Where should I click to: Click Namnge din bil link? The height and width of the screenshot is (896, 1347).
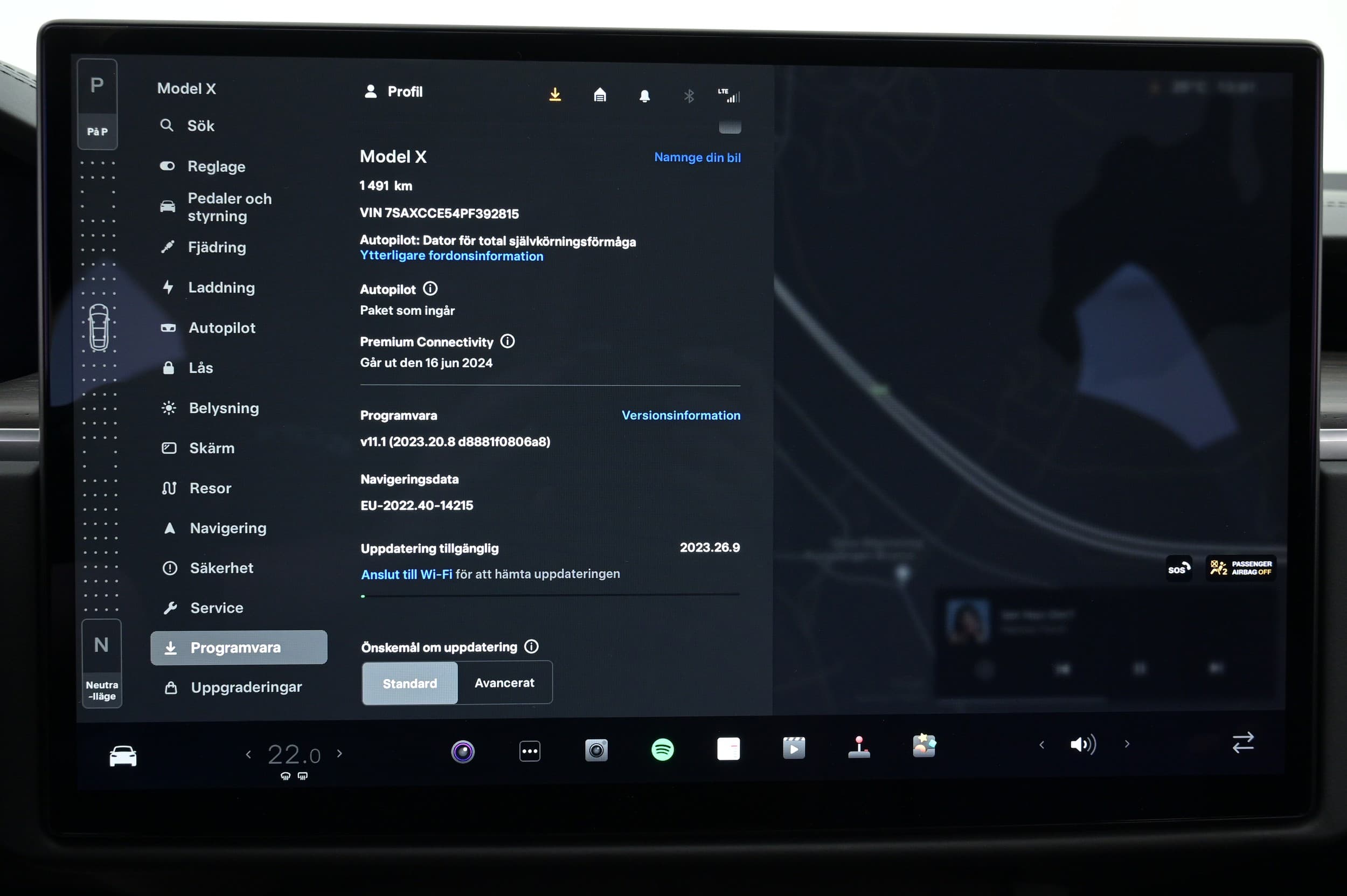[x=697, y=157]
